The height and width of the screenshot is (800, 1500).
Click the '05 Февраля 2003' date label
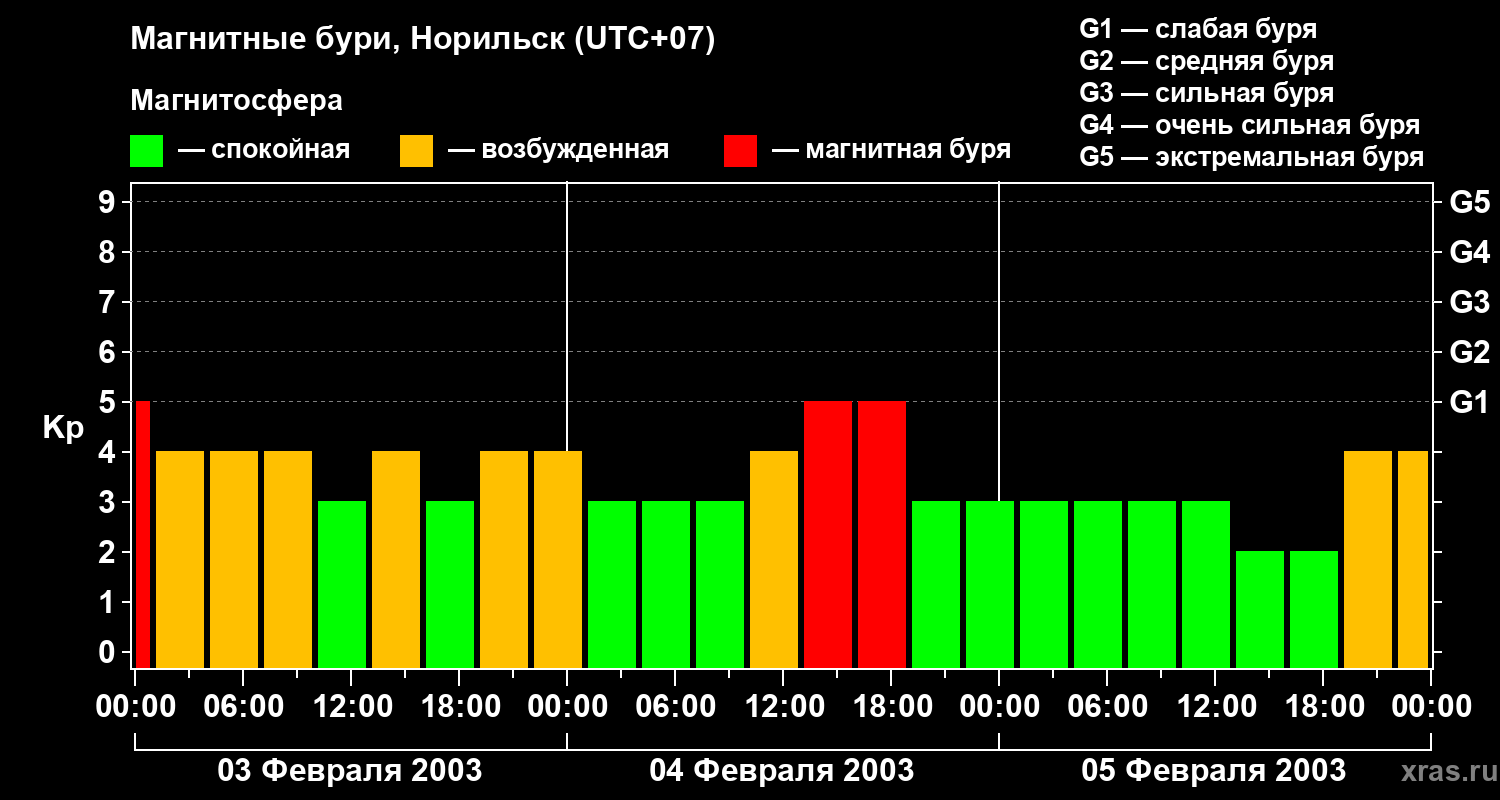(x=1214, y=771)
